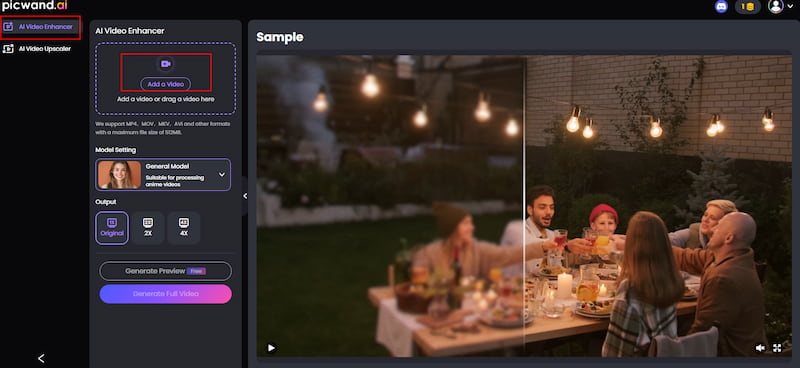Screen dimensions: 800x368
Task: Click the 'Output' label
Action: tap(106, 202)
